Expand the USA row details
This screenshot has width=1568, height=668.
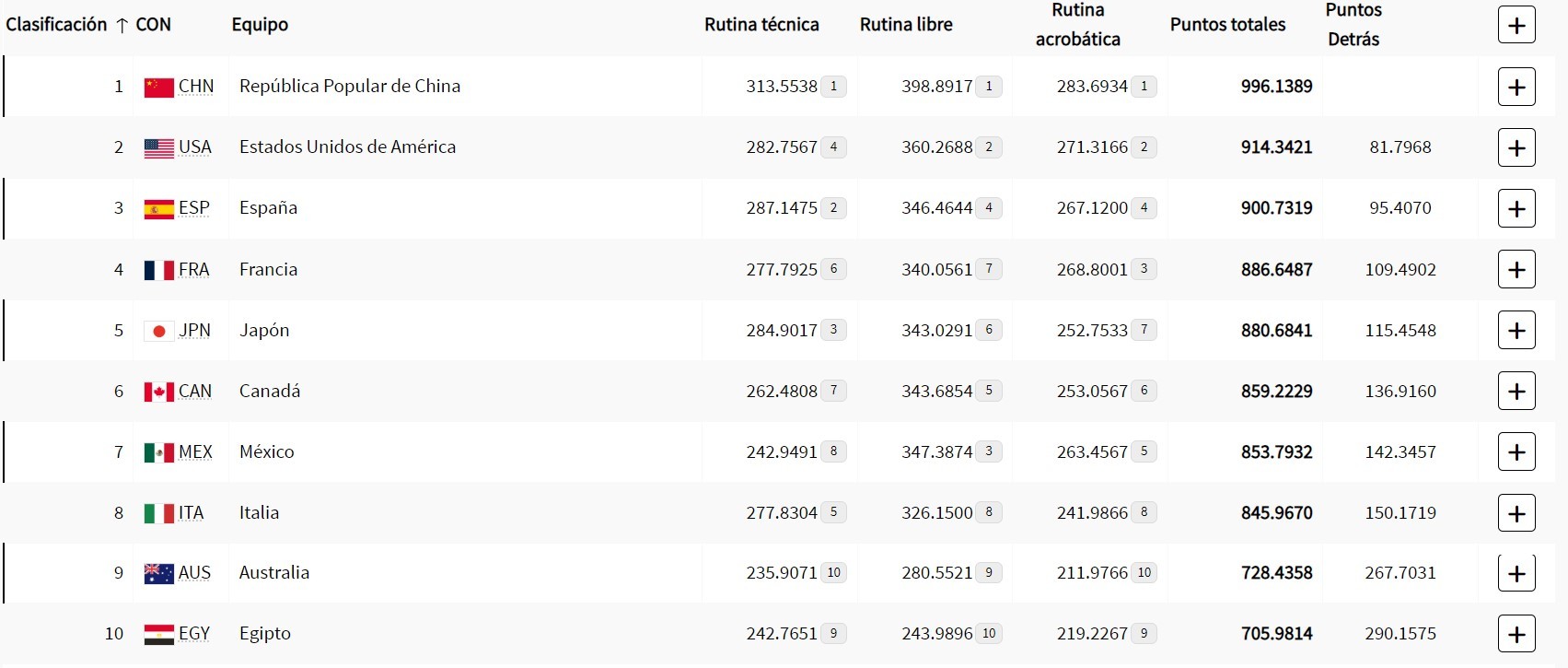click(x=1516, y=147)
